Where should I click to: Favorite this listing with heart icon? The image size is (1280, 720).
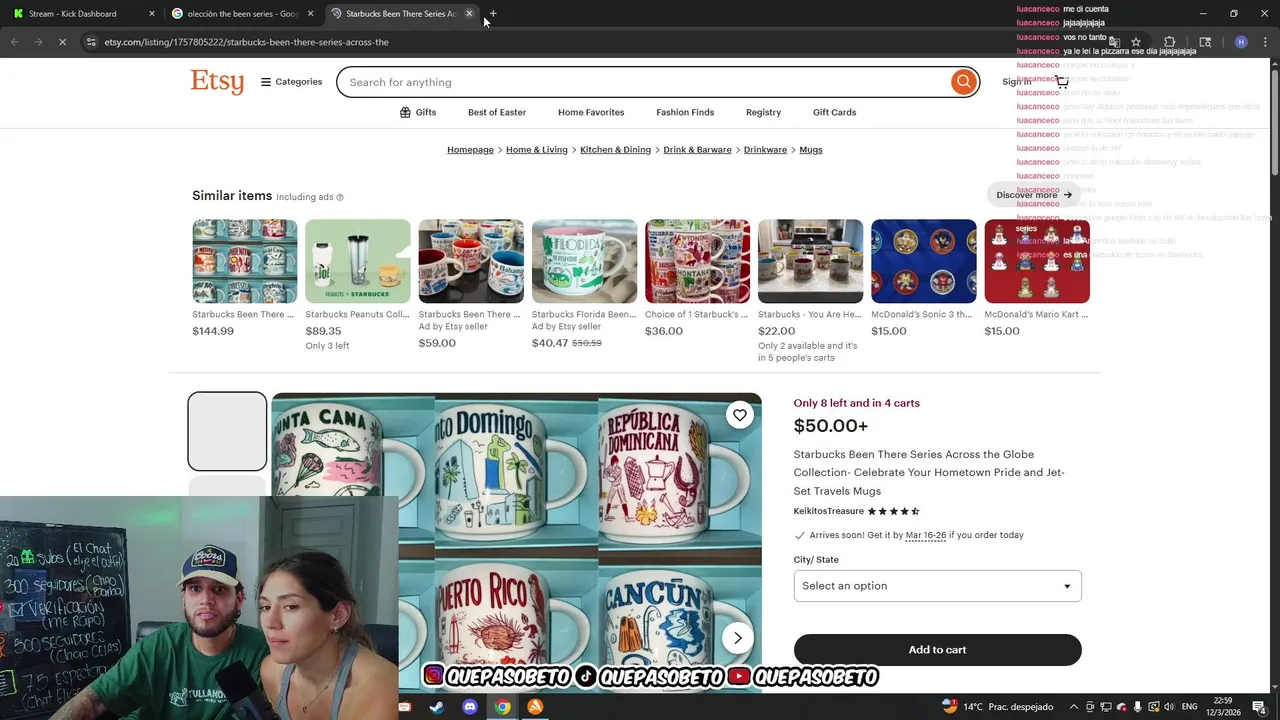(739, 415)
